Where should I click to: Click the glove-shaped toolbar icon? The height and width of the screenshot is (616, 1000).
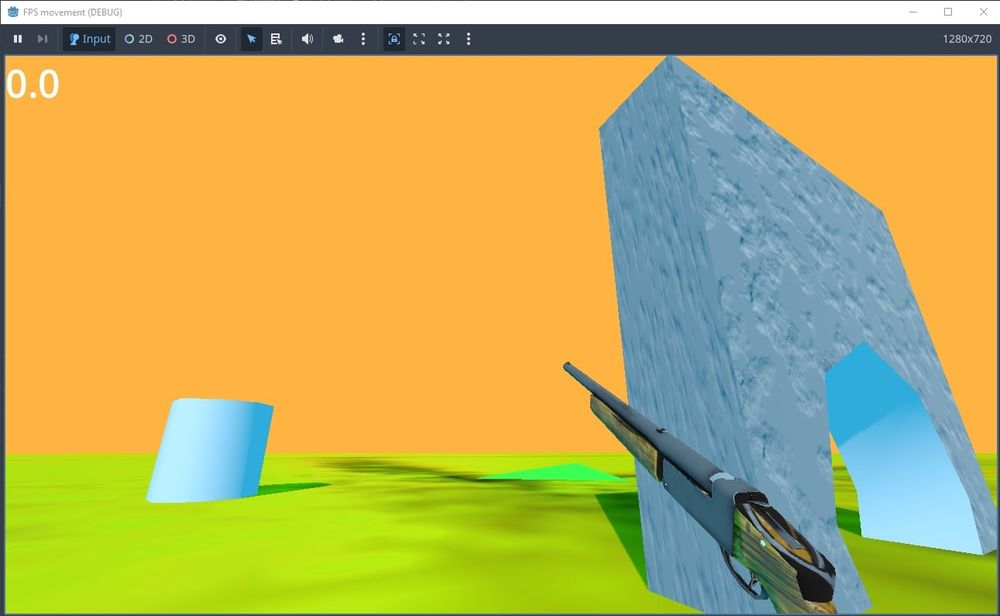tap(338, 39)
